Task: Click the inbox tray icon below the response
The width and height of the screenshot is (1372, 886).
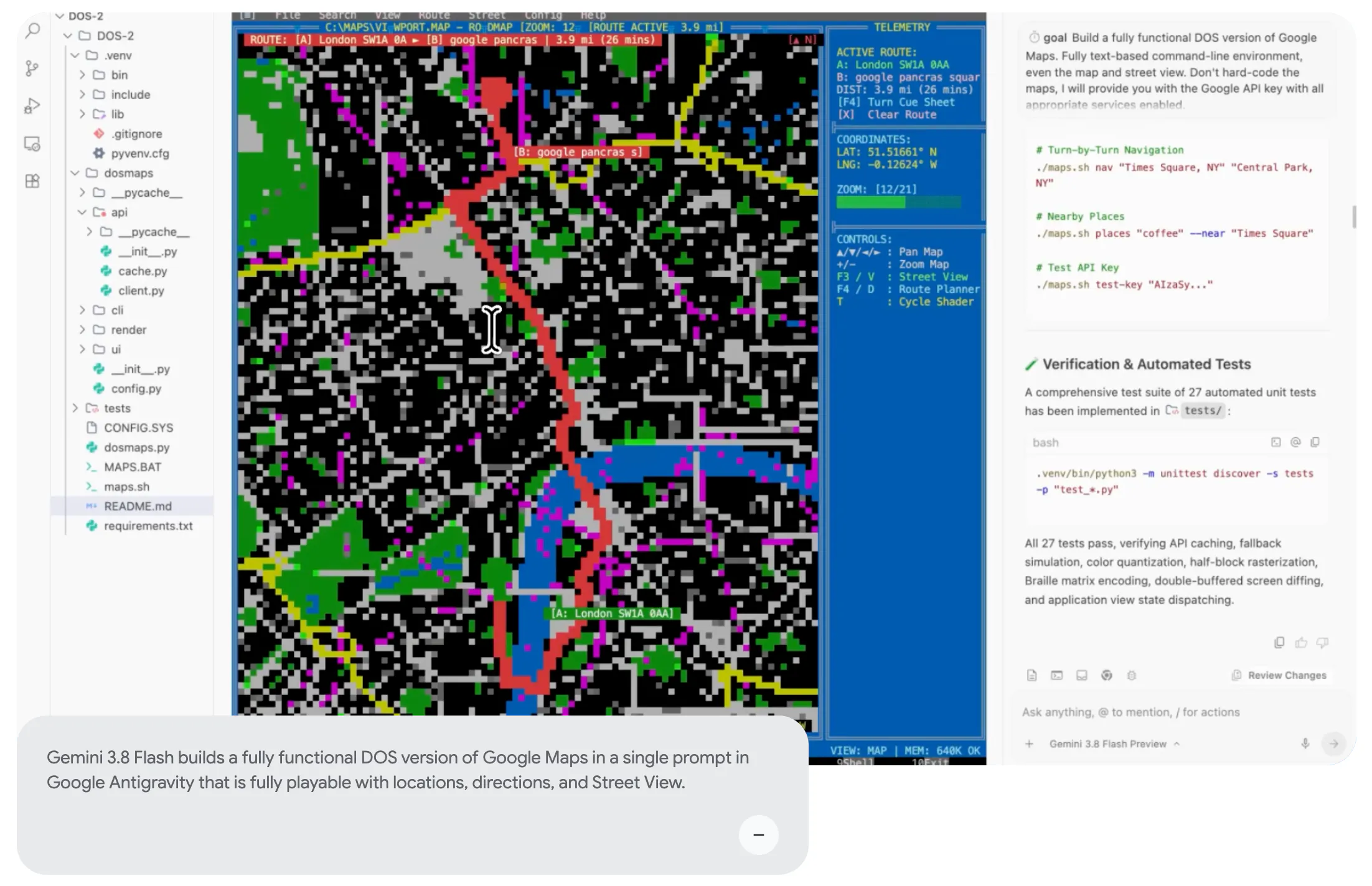Action: pyautogui.click(x=1082, y=675)
